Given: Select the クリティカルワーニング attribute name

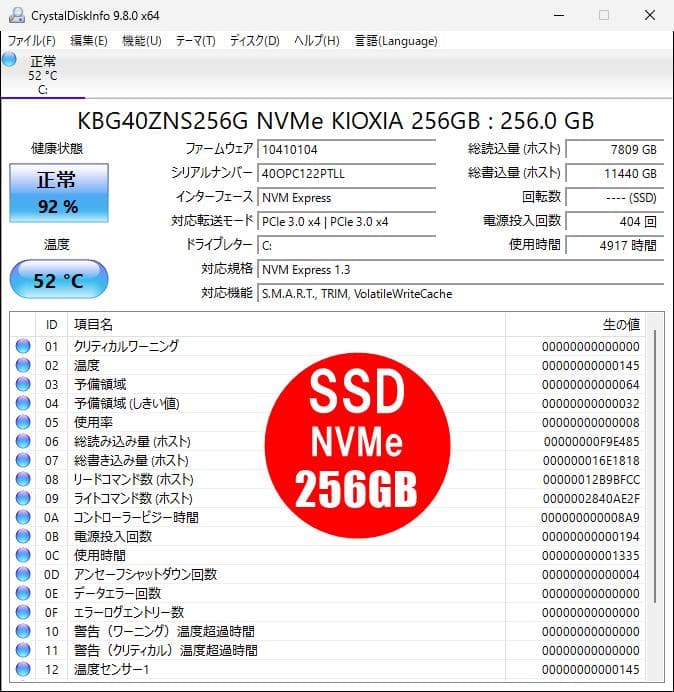Looking at the screenshot, I should (x=126, y=346).
